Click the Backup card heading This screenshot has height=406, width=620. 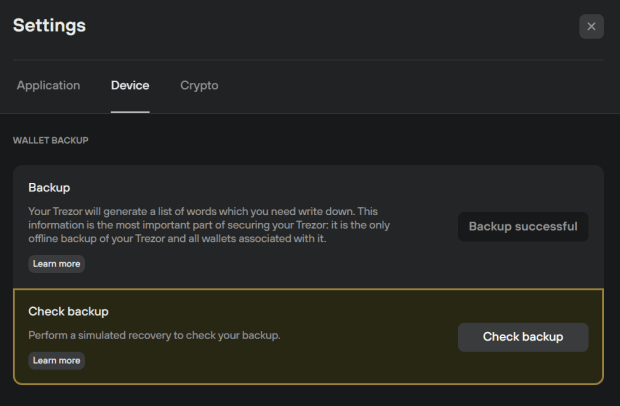click(49, 188)
